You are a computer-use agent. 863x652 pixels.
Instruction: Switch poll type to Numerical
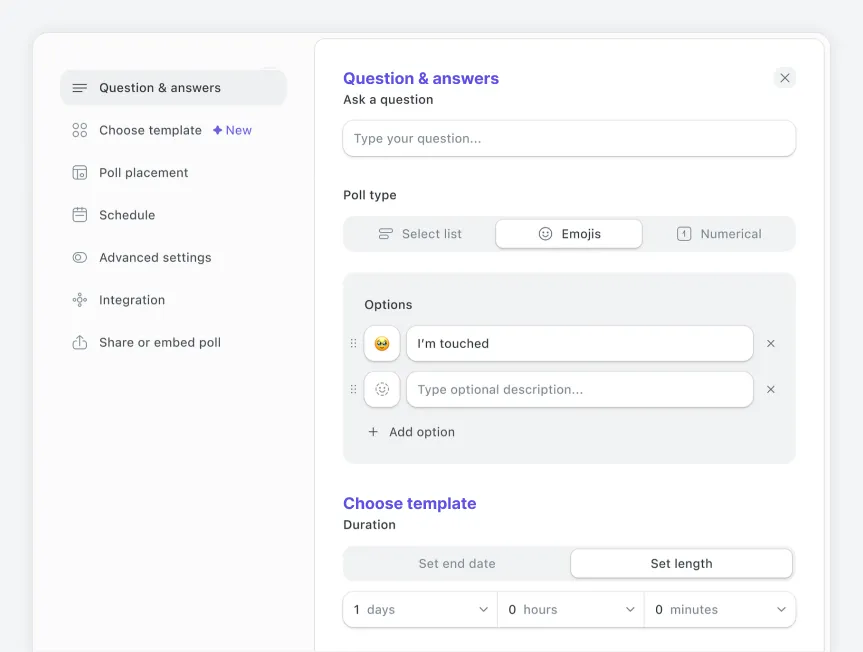click(719, 234)
